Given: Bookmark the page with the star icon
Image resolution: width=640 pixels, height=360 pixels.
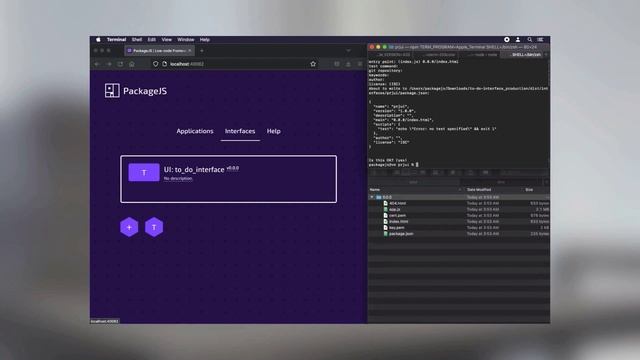Looking at the screenshot, I should (313, 64).
